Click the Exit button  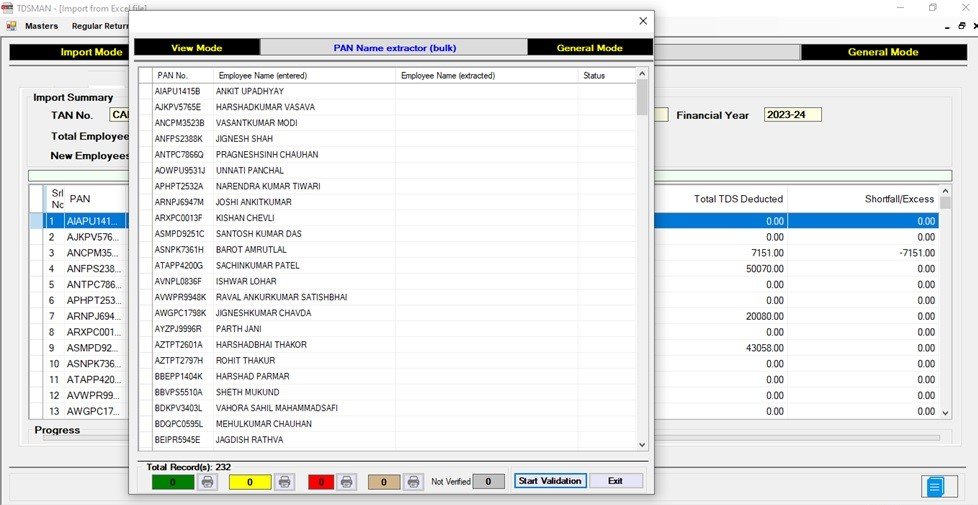click(x=616, y=481)
